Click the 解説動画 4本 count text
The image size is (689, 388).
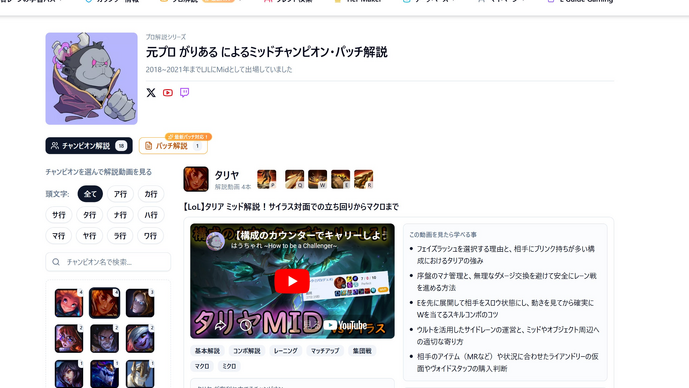tap(233, 187)
